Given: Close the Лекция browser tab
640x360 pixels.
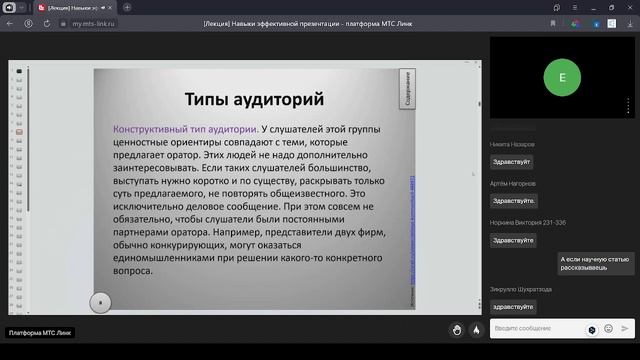Looking at the screenshot, I should 110,8.
